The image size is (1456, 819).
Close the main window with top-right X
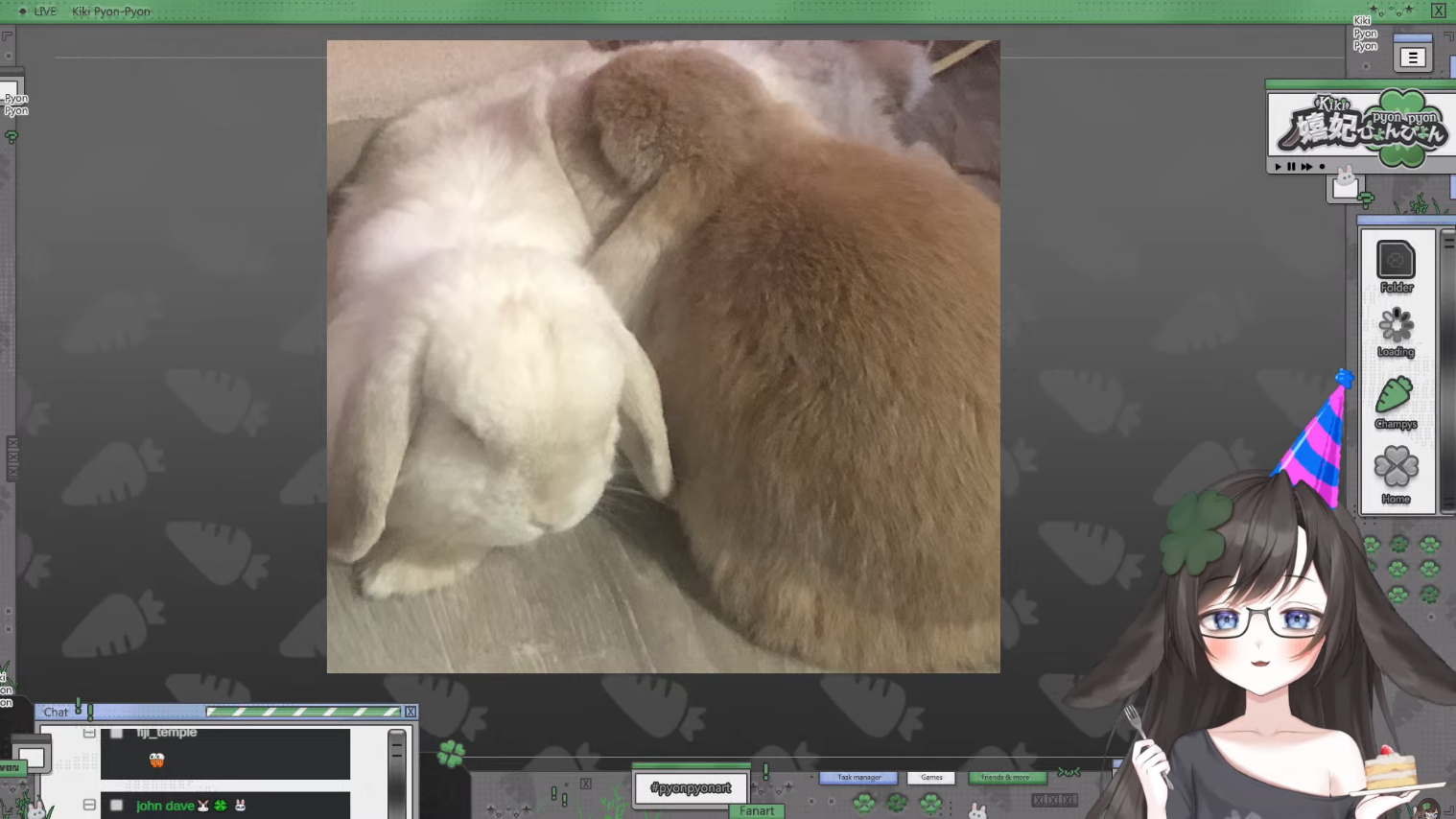[1439, 11]
